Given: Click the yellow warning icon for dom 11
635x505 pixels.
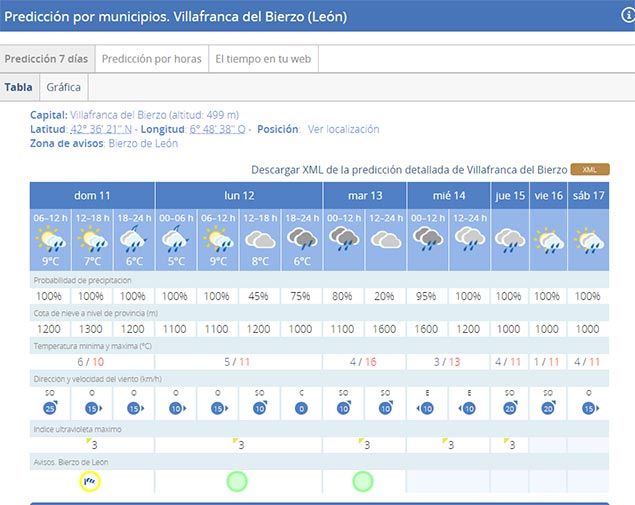Looking at the screenshot, I should tap(91, 481).
